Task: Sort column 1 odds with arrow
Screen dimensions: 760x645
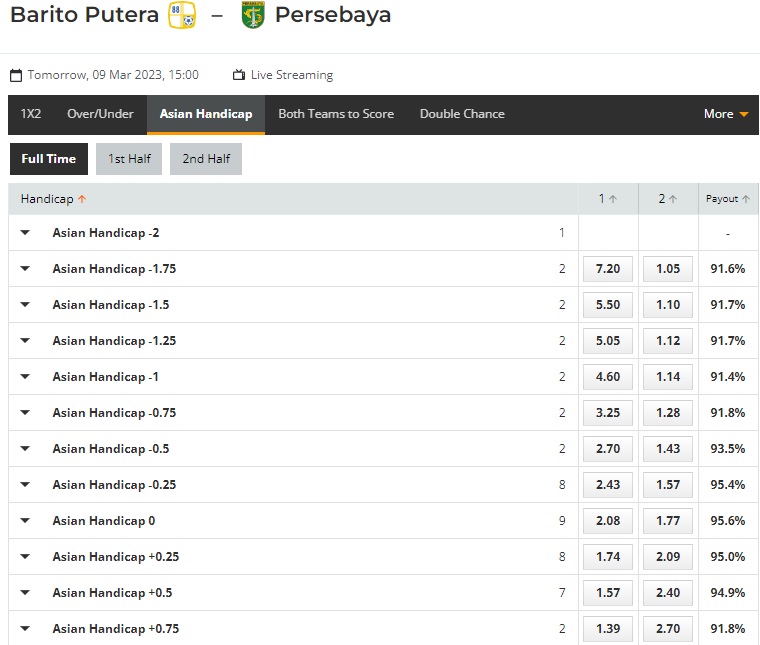Action: 613,199
